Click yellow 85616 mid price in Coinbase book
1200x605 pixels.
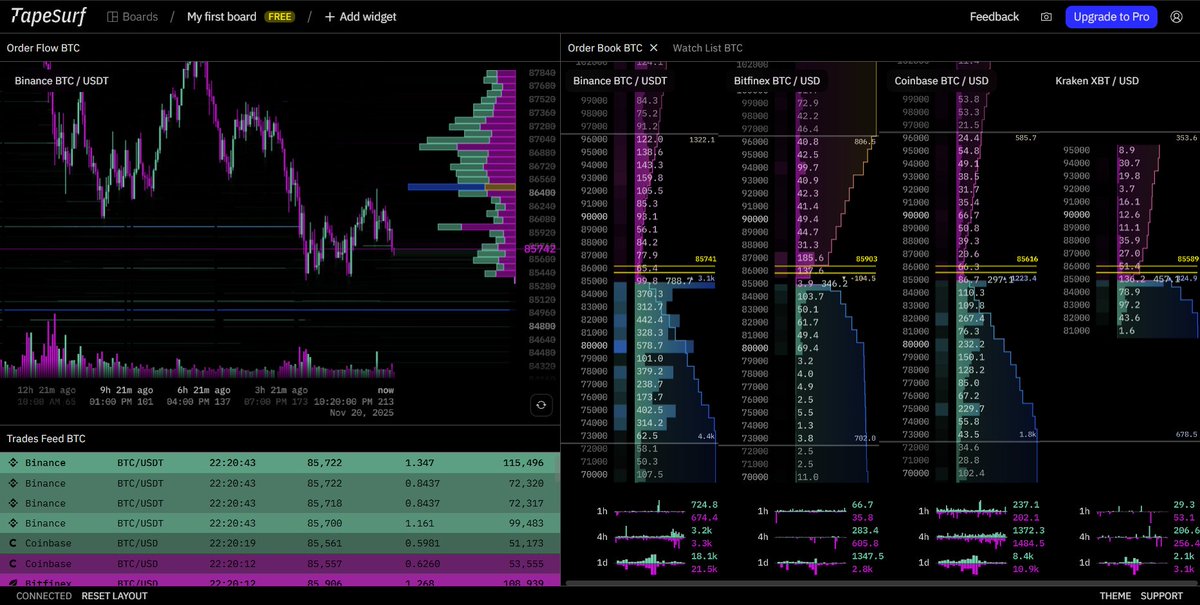(1028, 258)
